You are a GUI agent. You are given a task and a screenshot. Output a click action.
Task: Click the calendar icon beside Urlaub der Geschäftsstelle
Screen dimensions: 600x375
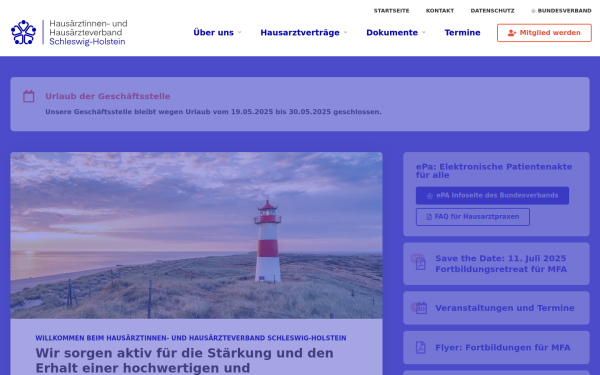click(x=29, y=96)
